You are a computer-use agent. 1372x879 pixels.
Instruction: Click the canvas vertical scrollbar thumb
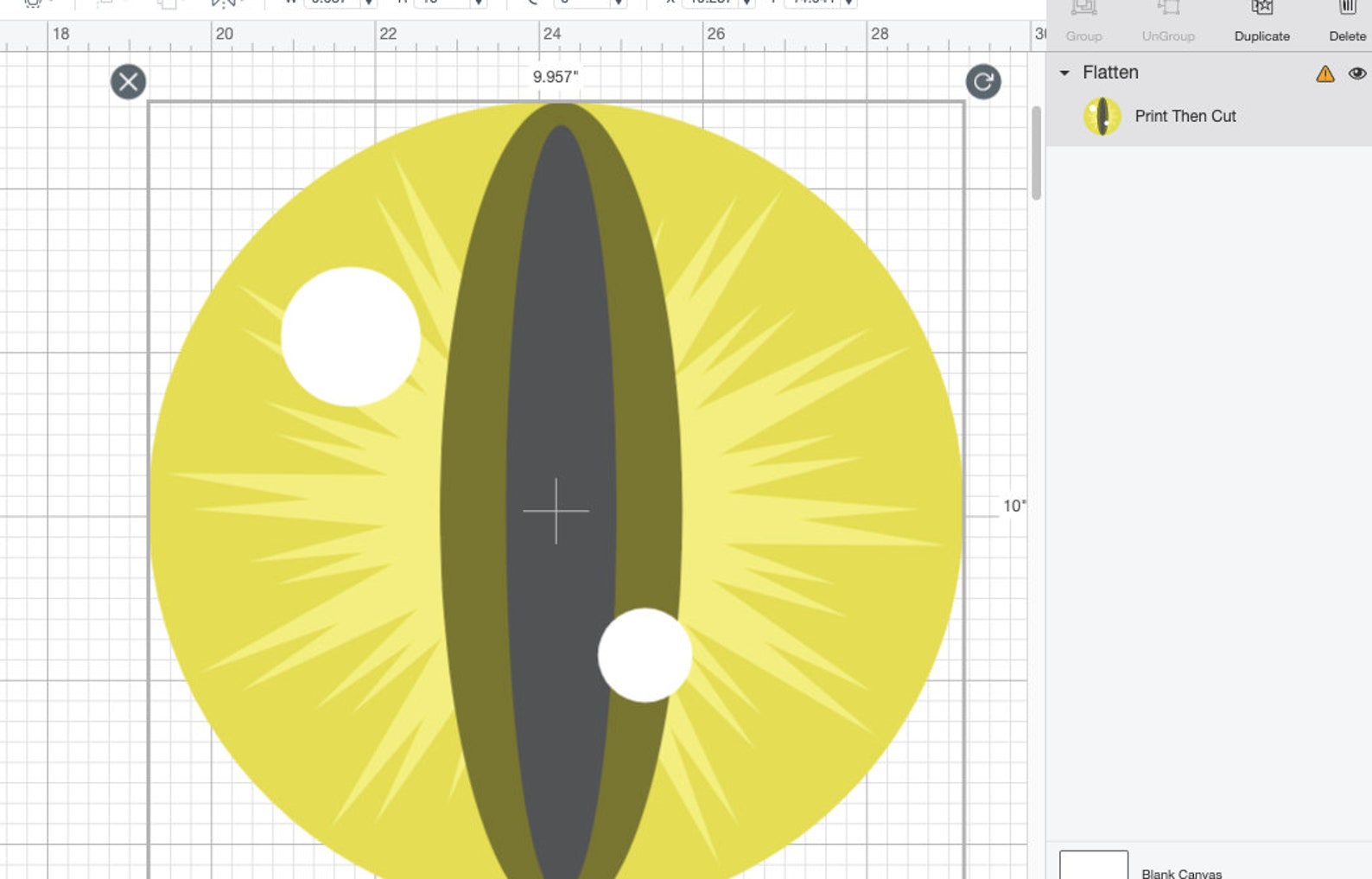click(x=1036, y=153)
